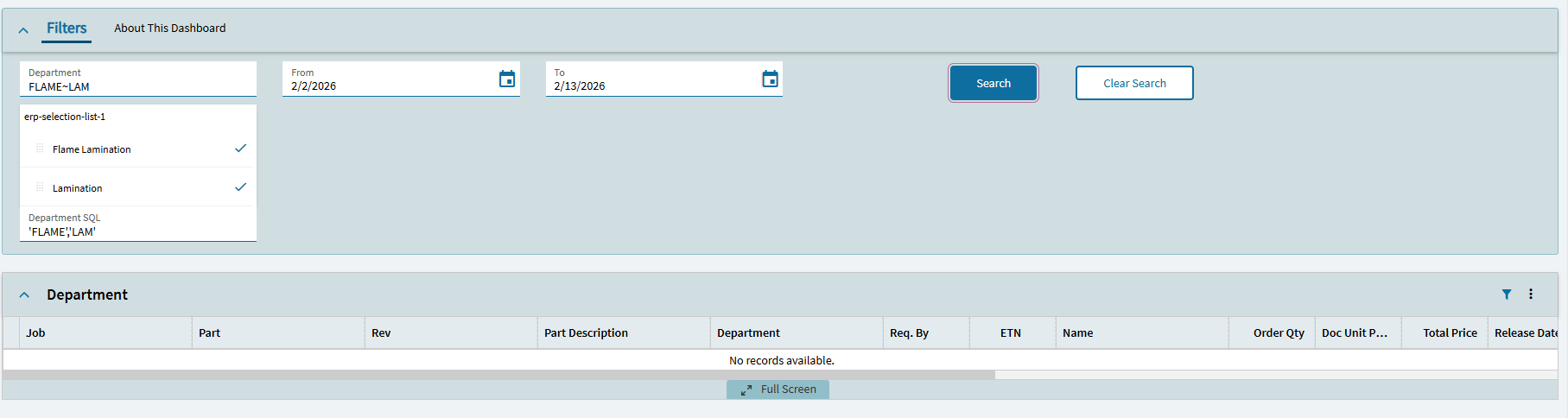Sort by the Part Description column header
Image resolution: width=1568 pixels, height=418 pixels.
(x=586, y=333)
